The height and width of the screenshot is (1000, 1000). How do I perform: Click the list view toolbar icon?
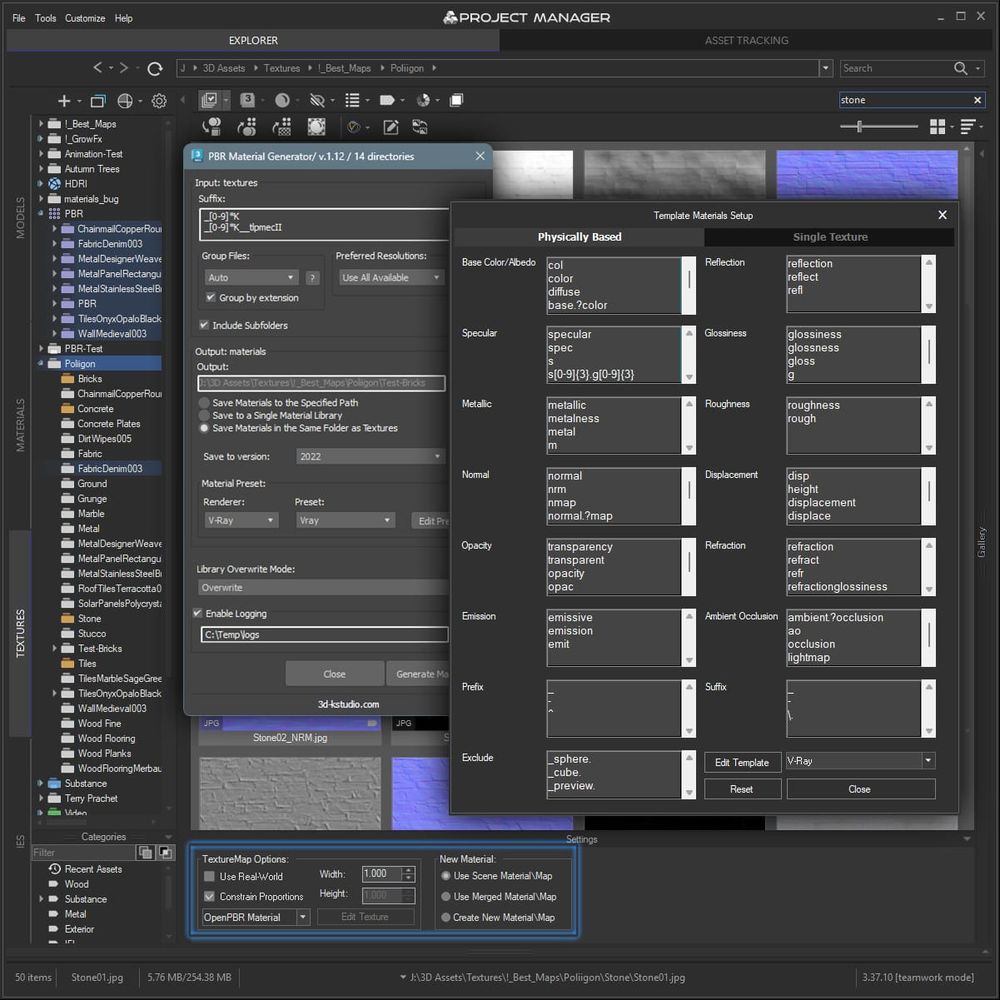(x=352, y=100)
